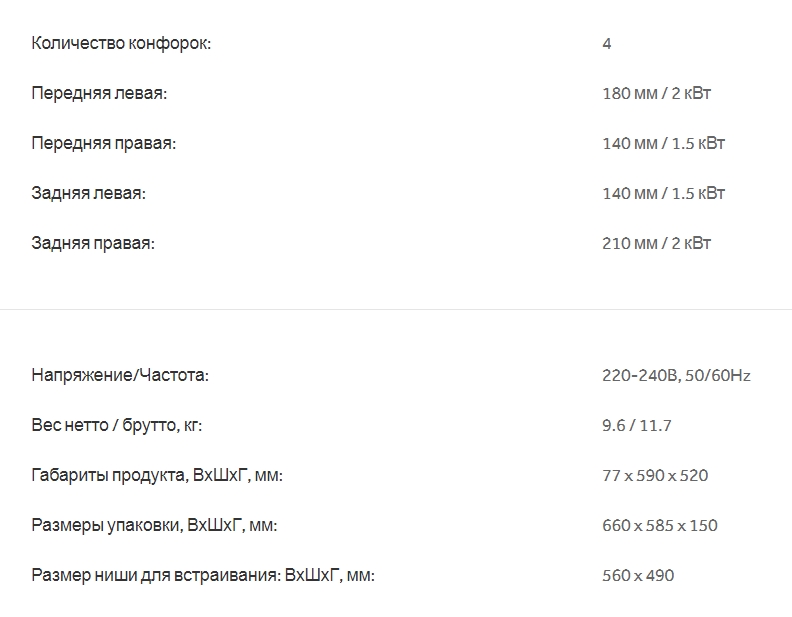Click the burner count value '4'
Viewport: 792px width, 617px height.
[x=607, y=43]
